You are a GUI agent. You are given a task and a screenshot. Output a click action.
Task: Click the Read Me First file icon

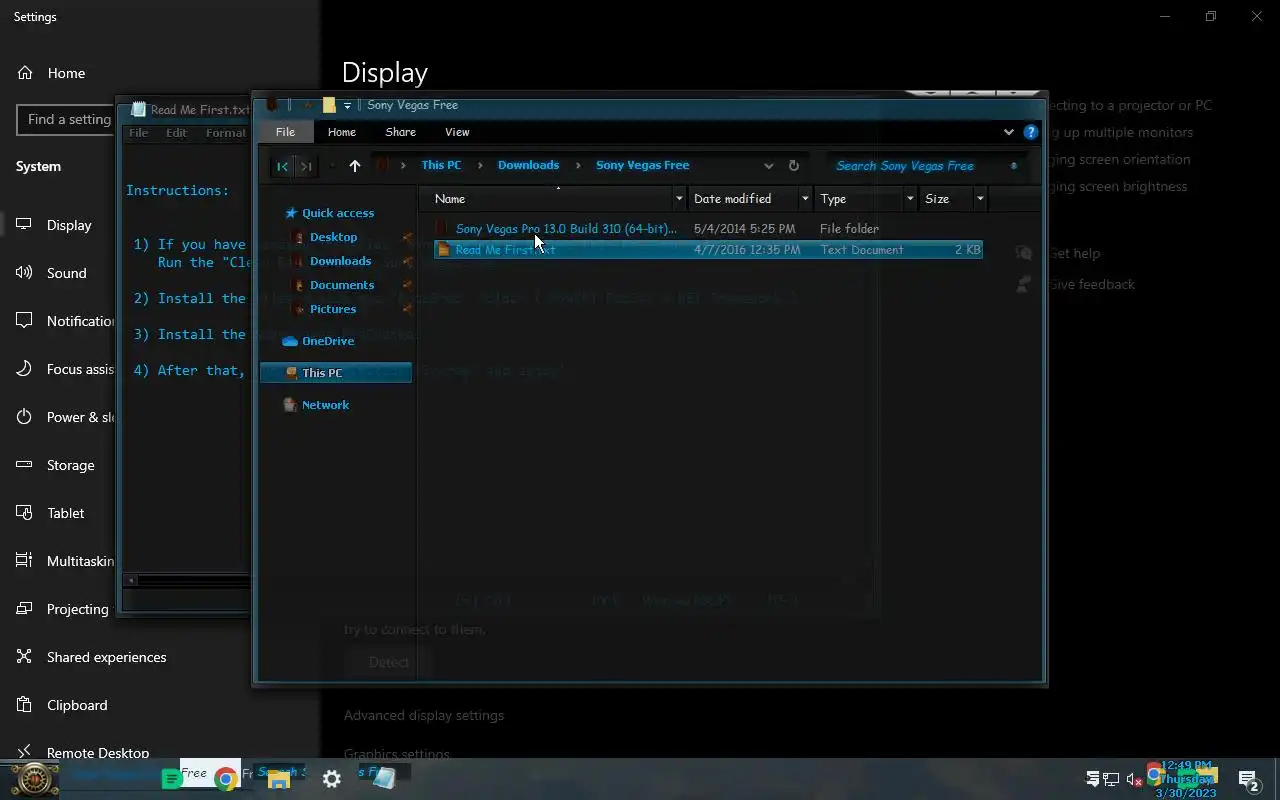click(444, 250)
